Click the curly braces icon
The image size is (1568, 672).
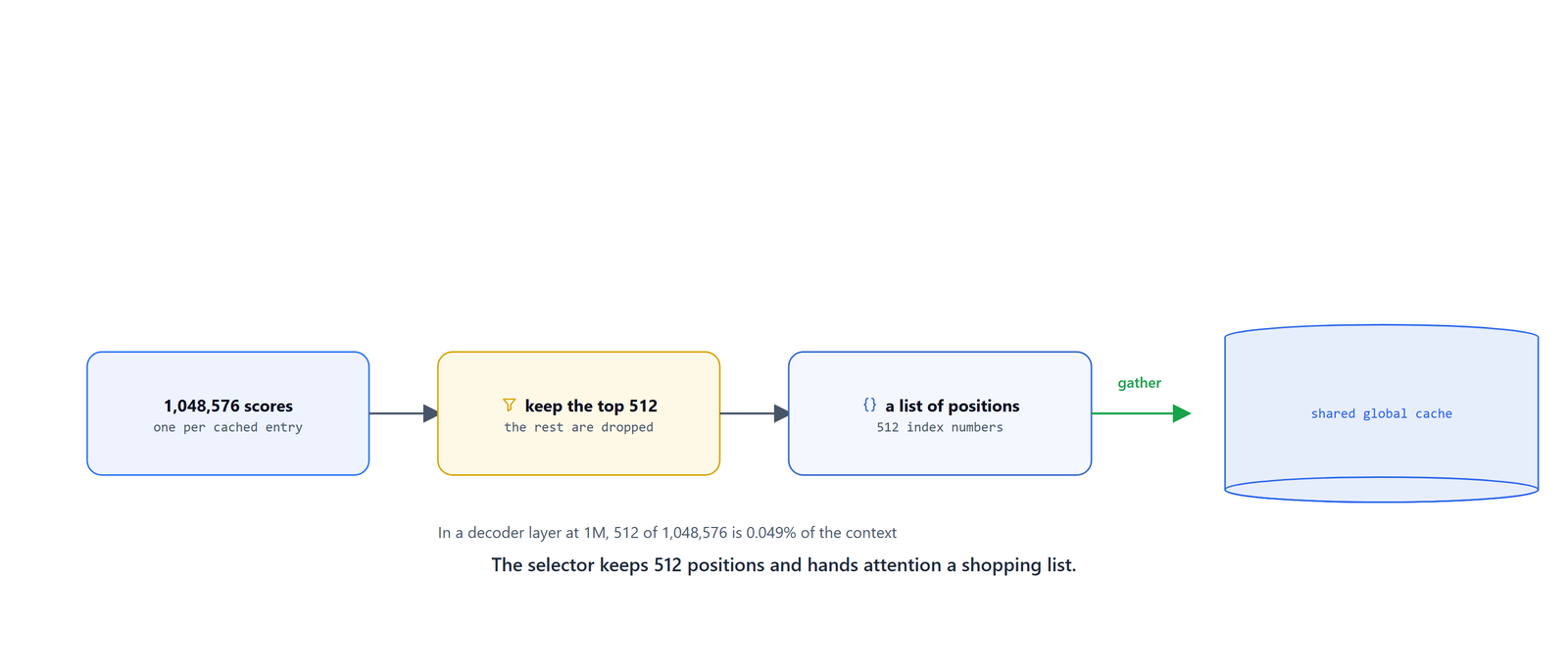(x=869, y=405)
